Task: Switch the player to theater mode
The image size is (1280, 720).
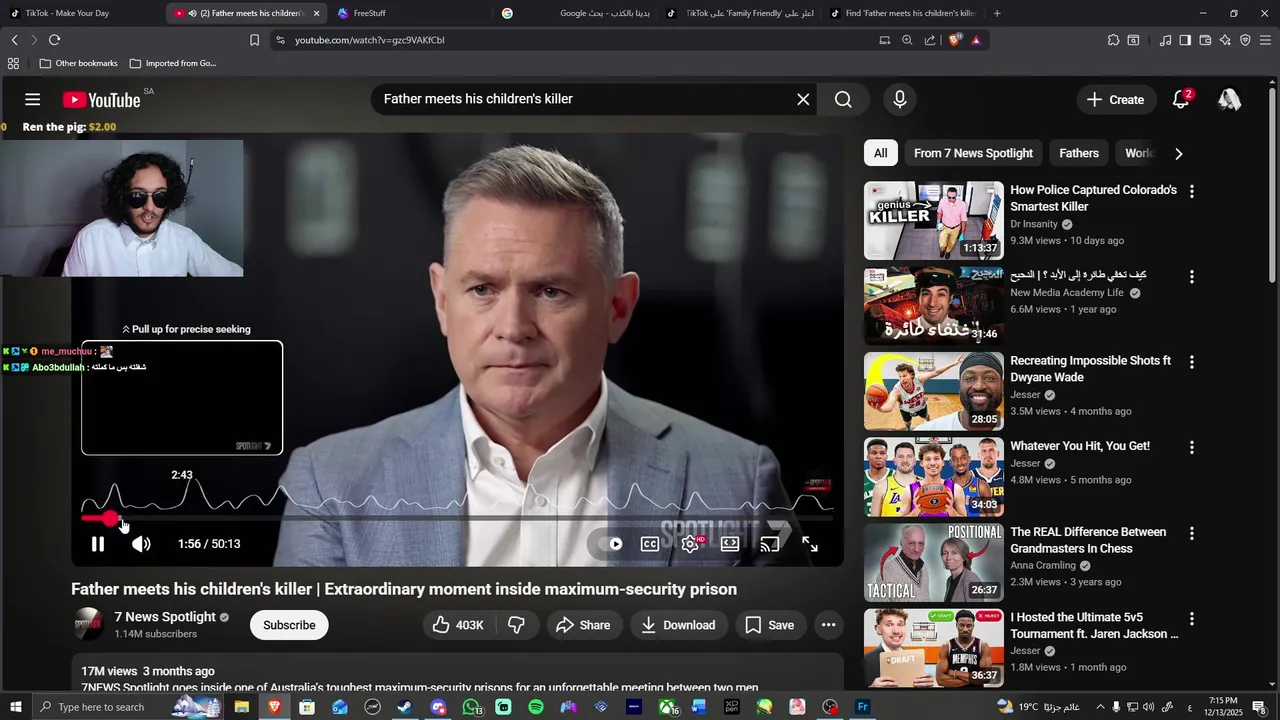Action: 730,544
